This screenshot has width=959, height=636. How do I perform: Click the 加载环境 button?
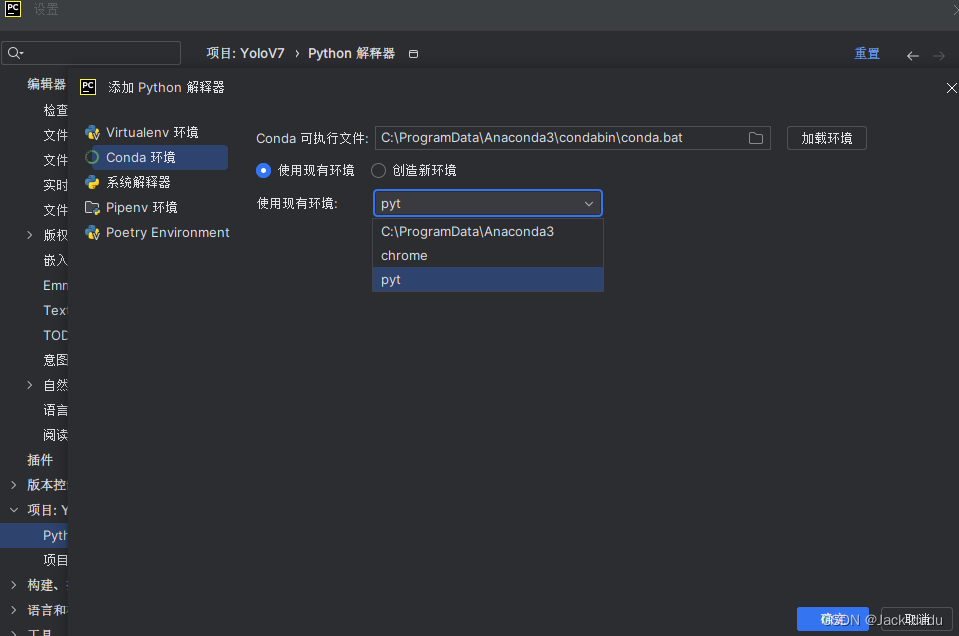tap(826, 138)
